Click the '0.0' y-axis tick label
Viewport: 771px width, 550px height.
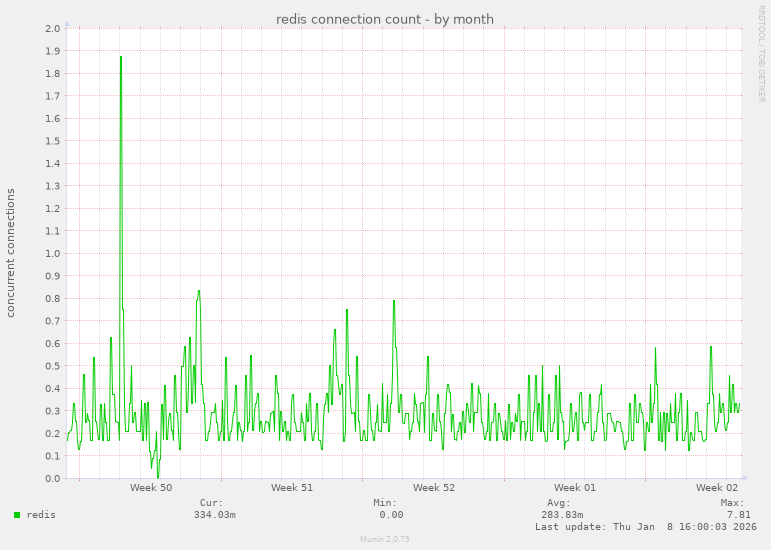pos(53,479)
